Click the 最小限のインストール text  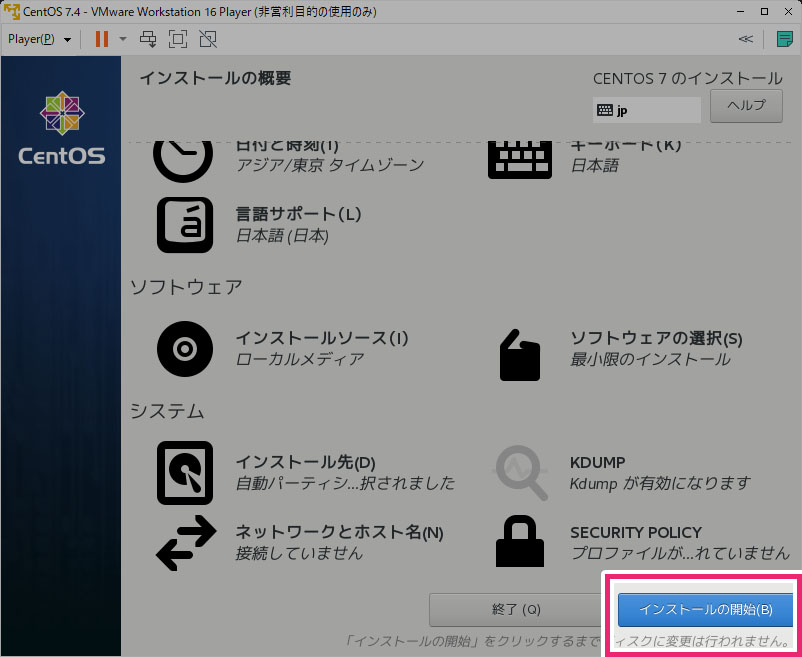650,359
